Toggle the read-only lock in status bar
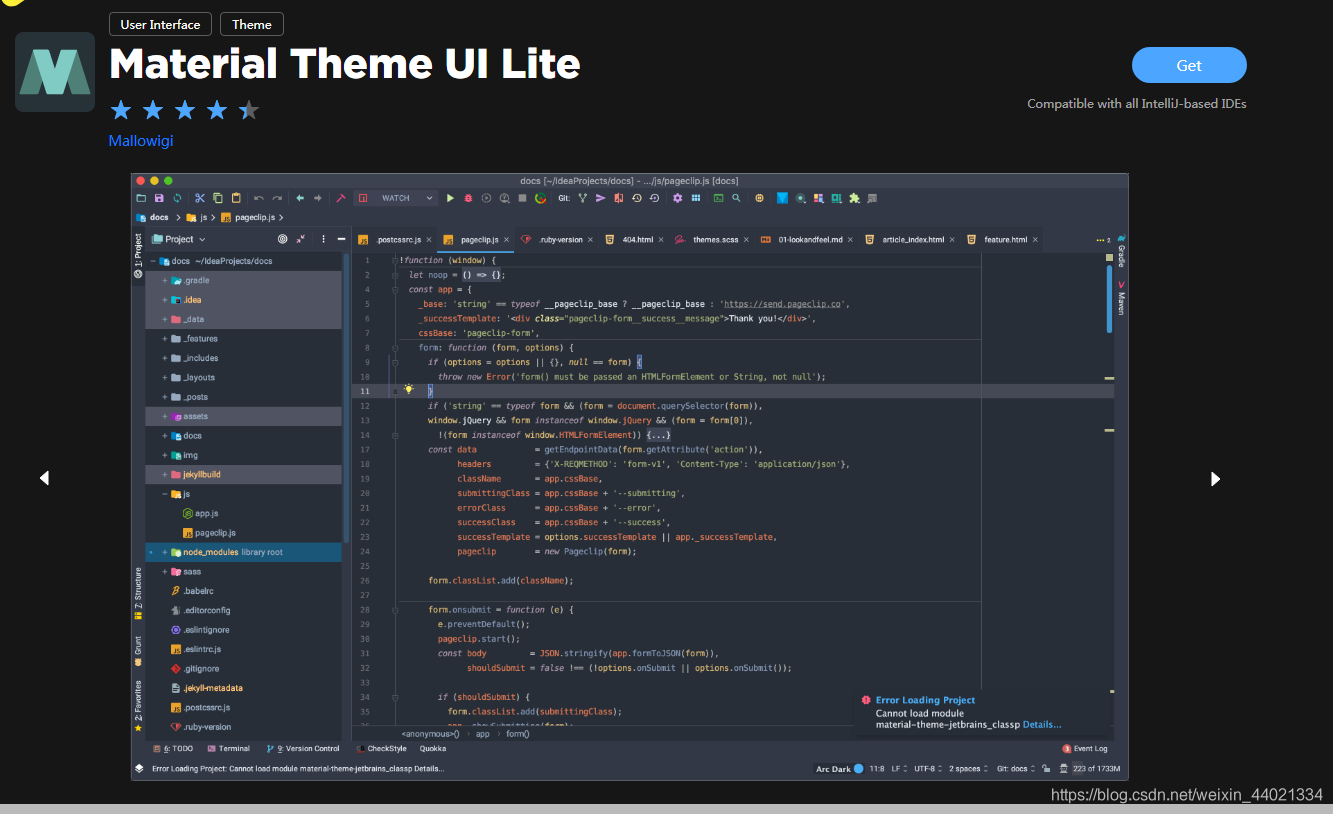Image resolution: width=1333 pixels, height=814 pixels. [x=1046, y=769]
